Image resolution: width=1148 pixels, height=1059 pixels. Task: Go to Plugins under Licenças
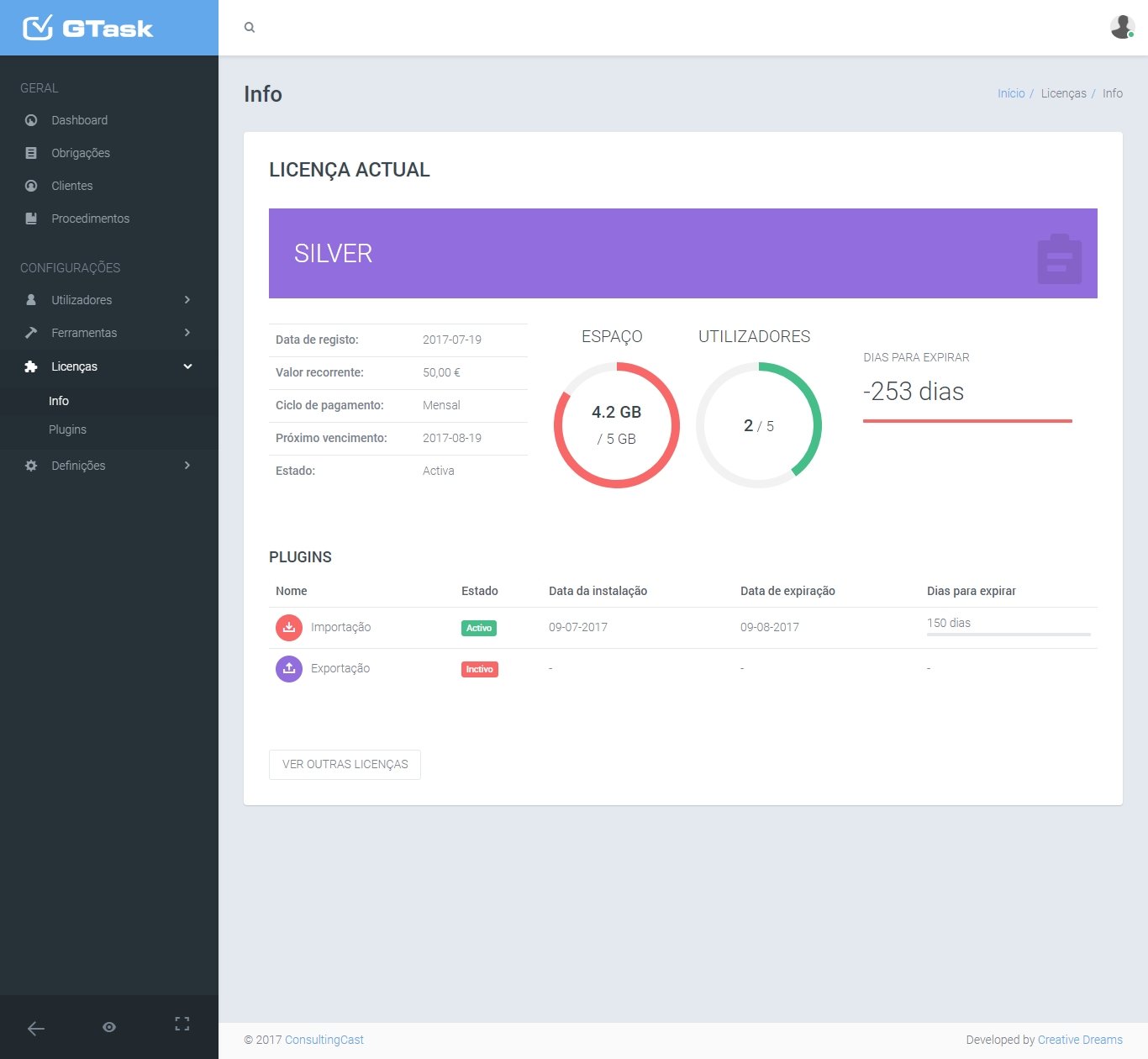pos(67,429)
